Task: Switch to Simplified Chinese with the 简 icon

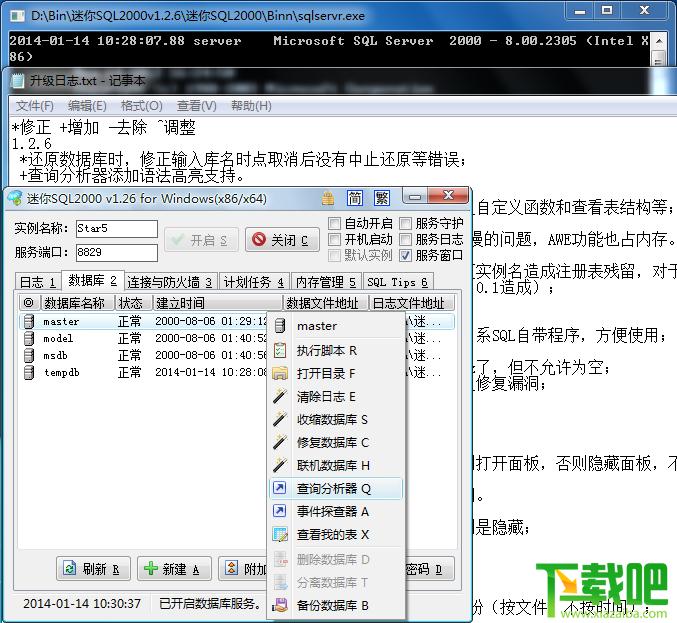Action: (x=355, y=199)
